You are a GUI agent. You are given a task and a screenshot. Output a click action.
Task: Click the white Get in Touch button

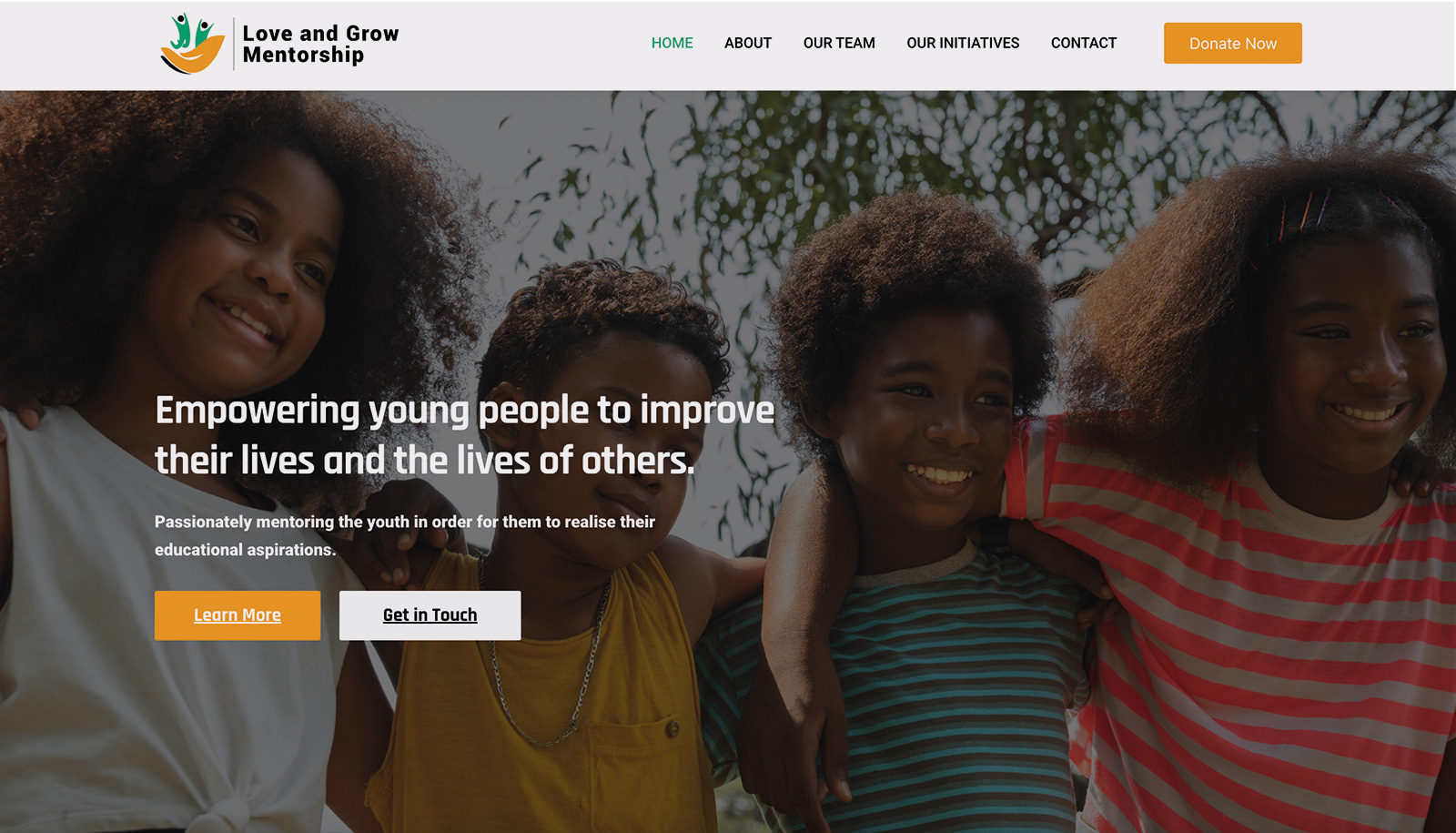point(430,615)
